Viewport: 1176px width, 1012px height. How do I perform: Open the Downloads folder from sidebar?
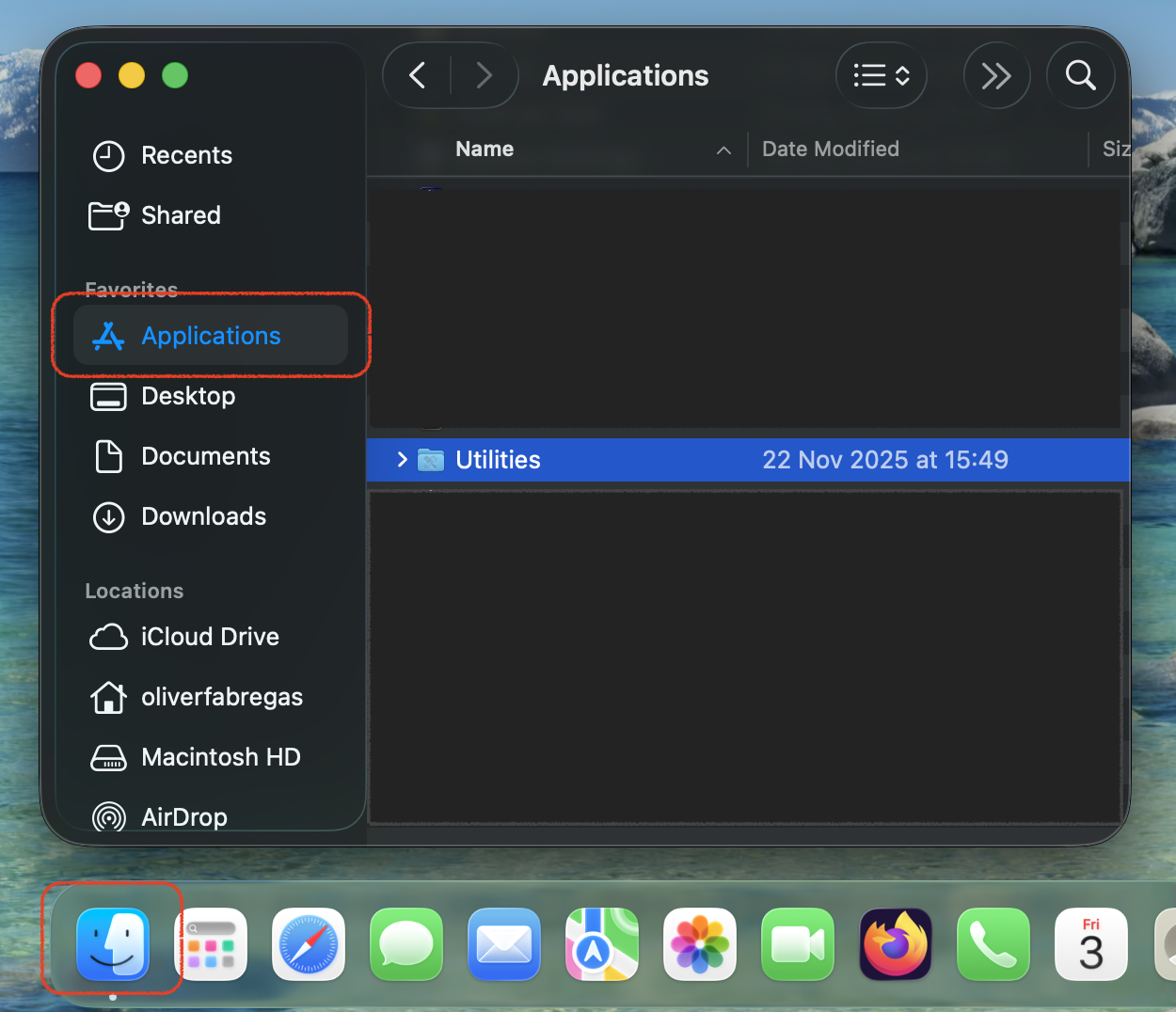point(202,516)
